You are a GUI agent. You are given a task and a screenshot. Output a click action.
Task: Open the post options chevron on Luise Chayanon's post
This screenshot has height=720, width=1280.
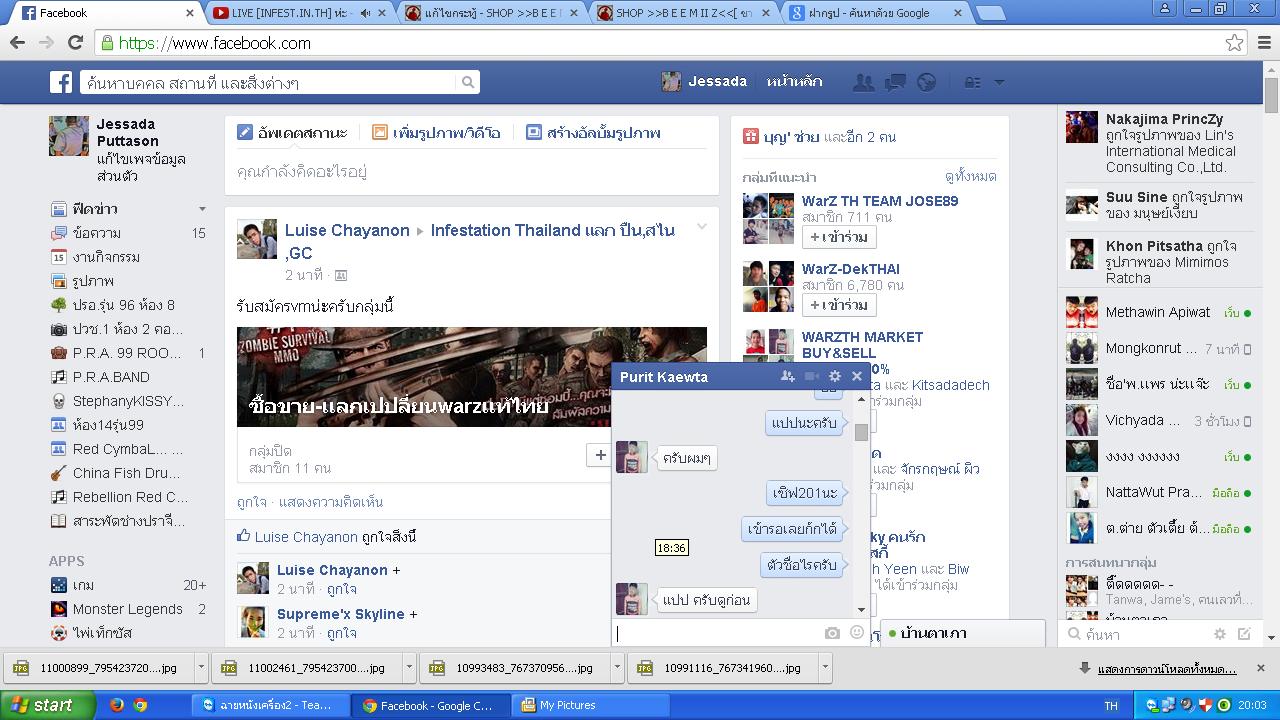[x=701, y=227]
